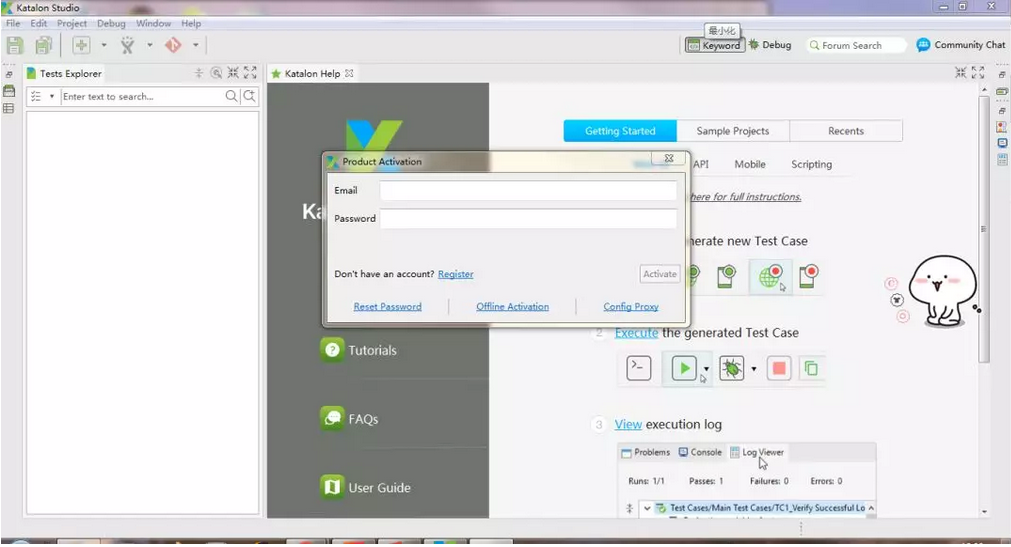1011x547 pixels.
Task: Click the Community Chat icon
Action: pos(923,45)
